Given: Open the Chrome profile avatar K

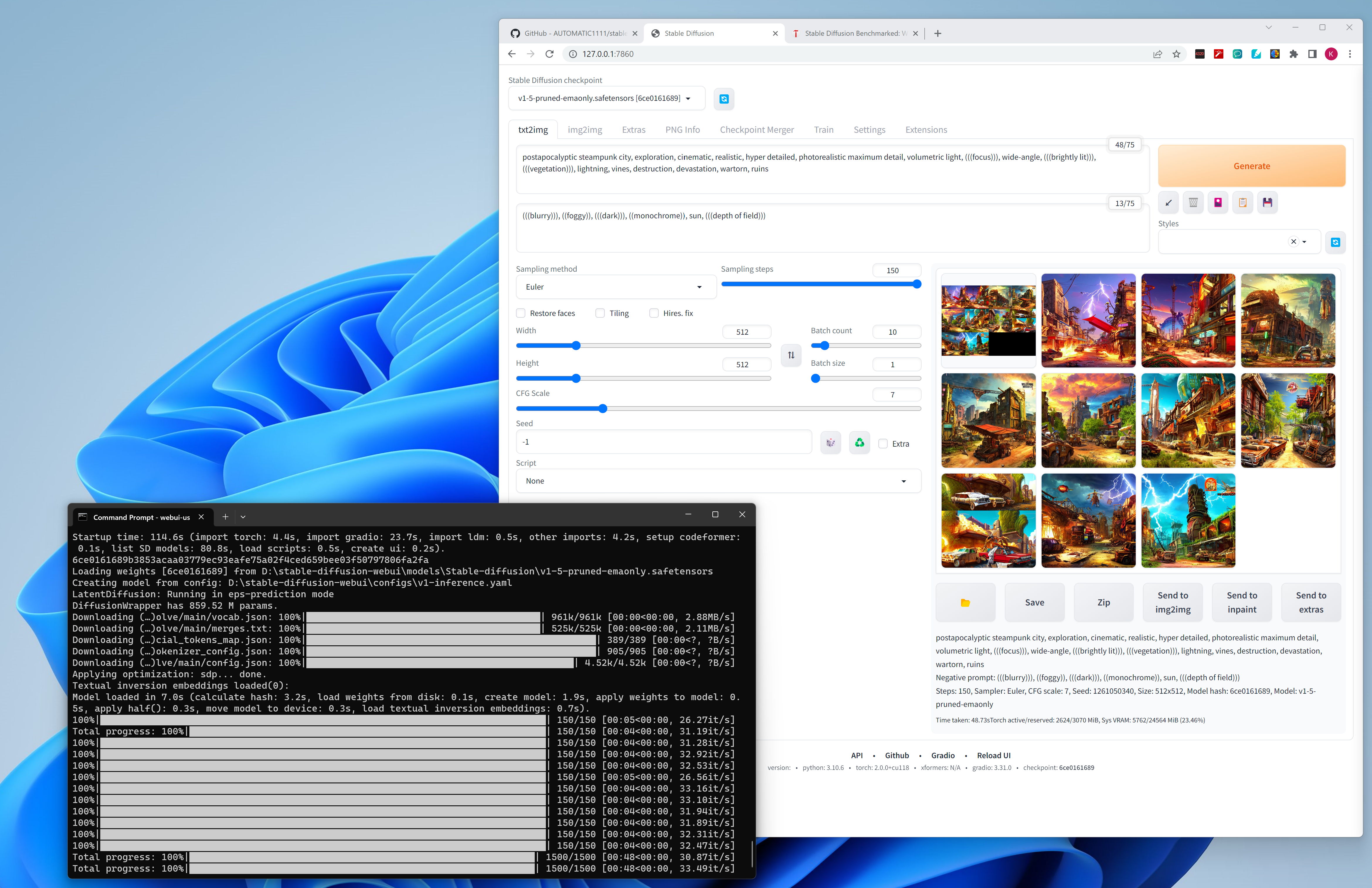Looking at the screenshot, I should point(1331,54).
